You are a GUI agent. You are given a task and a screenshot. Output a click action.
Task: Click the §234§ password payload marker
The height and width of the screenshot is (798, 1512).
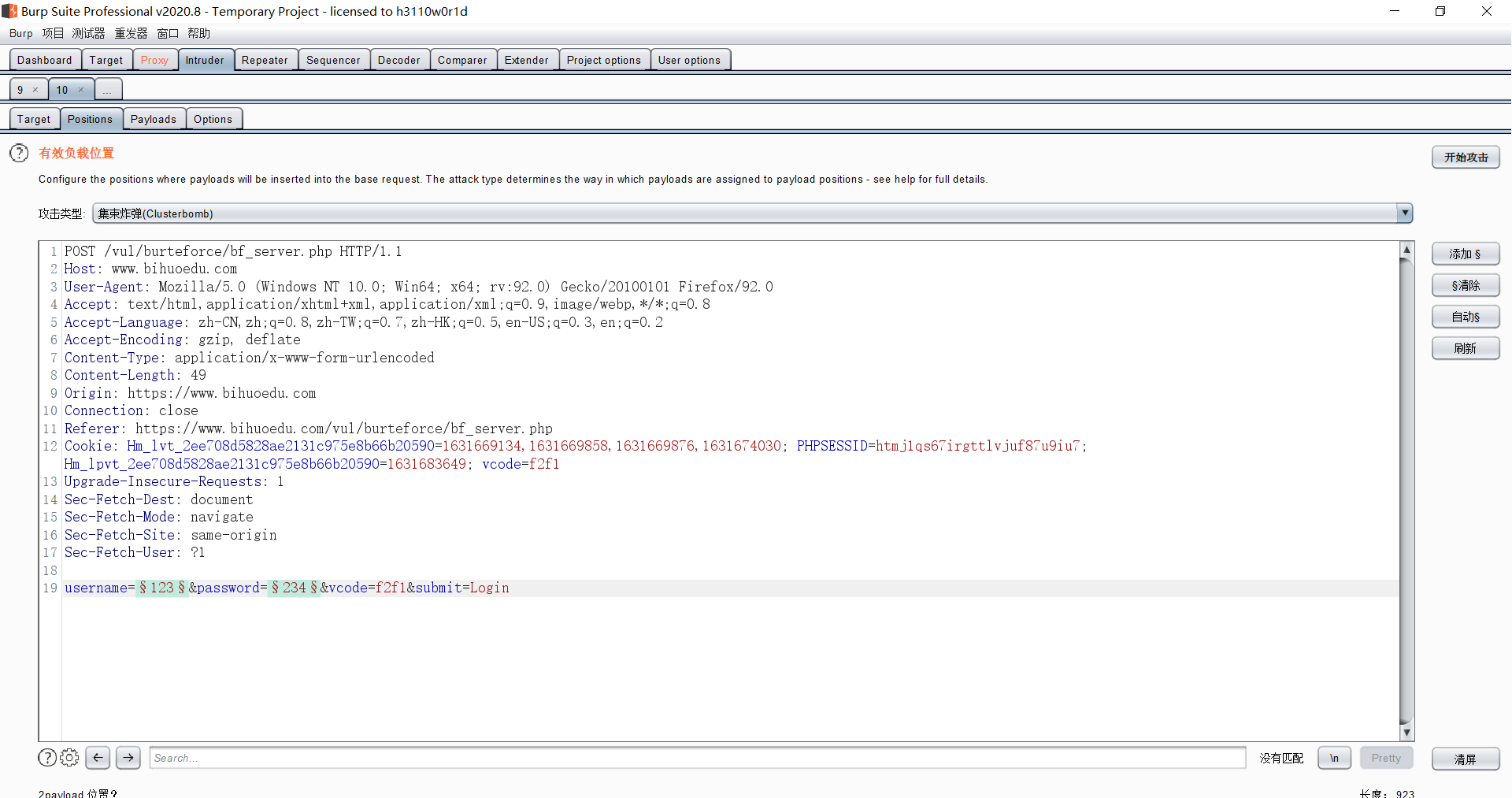coord(294,588)
